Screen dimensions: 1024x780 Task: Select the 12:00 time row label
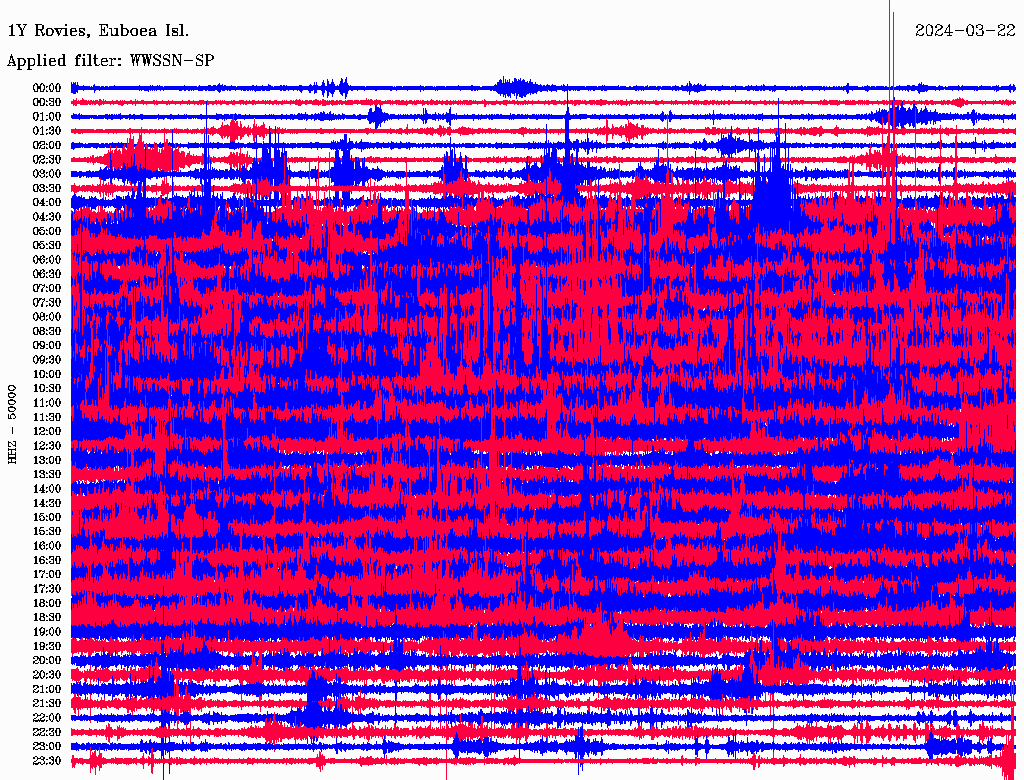[x=47, y=431]
